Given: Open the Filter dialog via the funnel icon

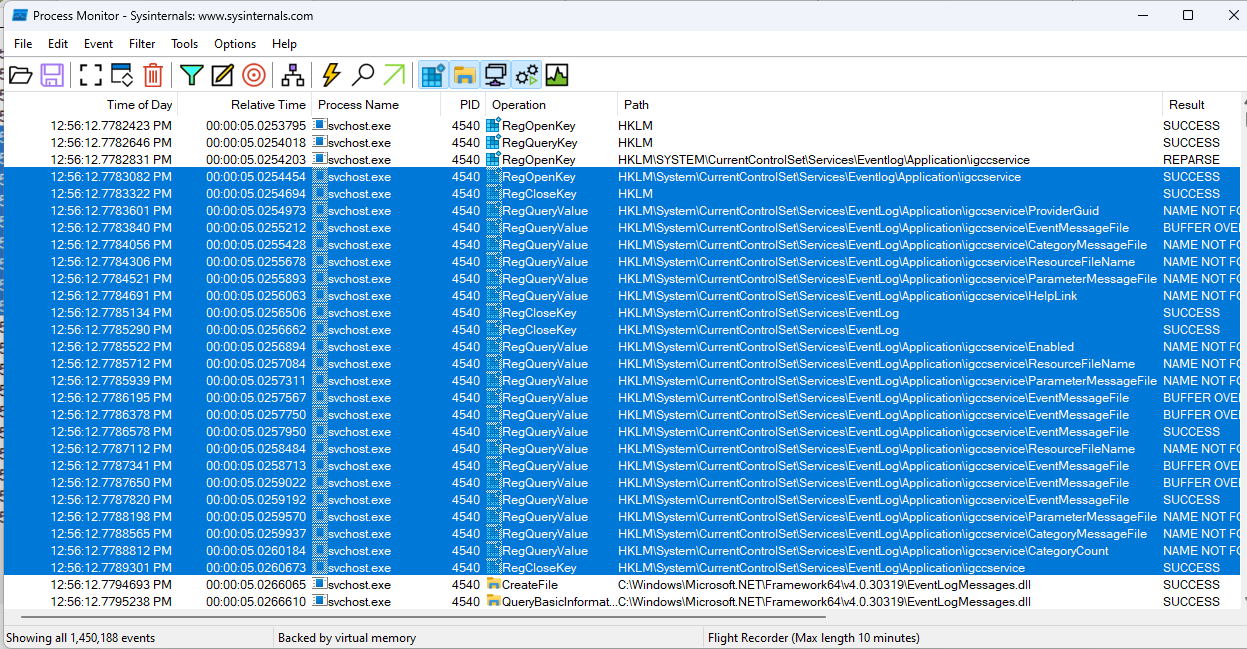Looking at the screenshot, I should tap(191, 75).
